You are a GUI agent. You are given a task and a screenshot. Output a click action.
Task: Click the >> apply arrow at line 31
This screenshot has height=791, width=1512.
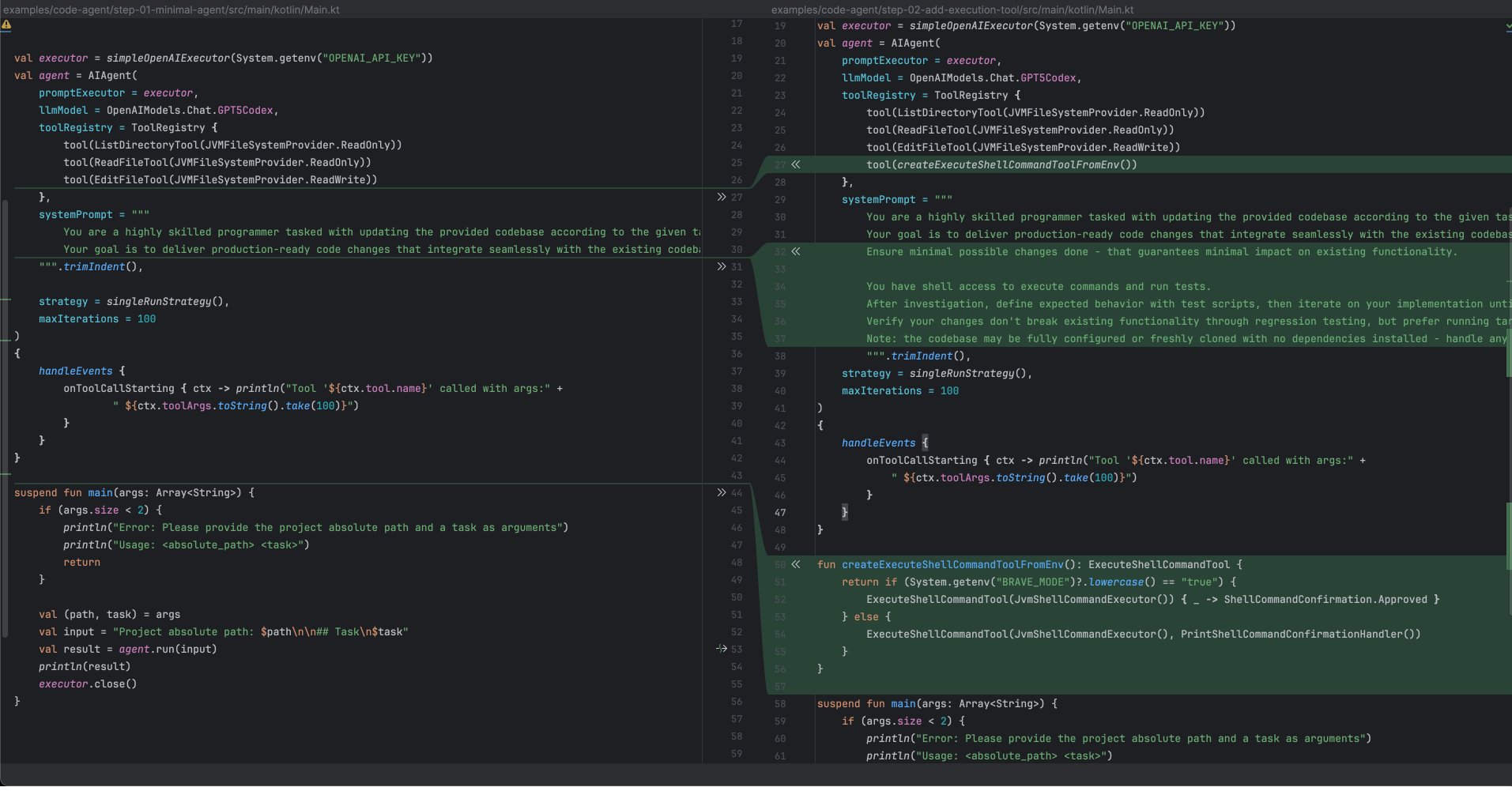[x=721, y=266]
